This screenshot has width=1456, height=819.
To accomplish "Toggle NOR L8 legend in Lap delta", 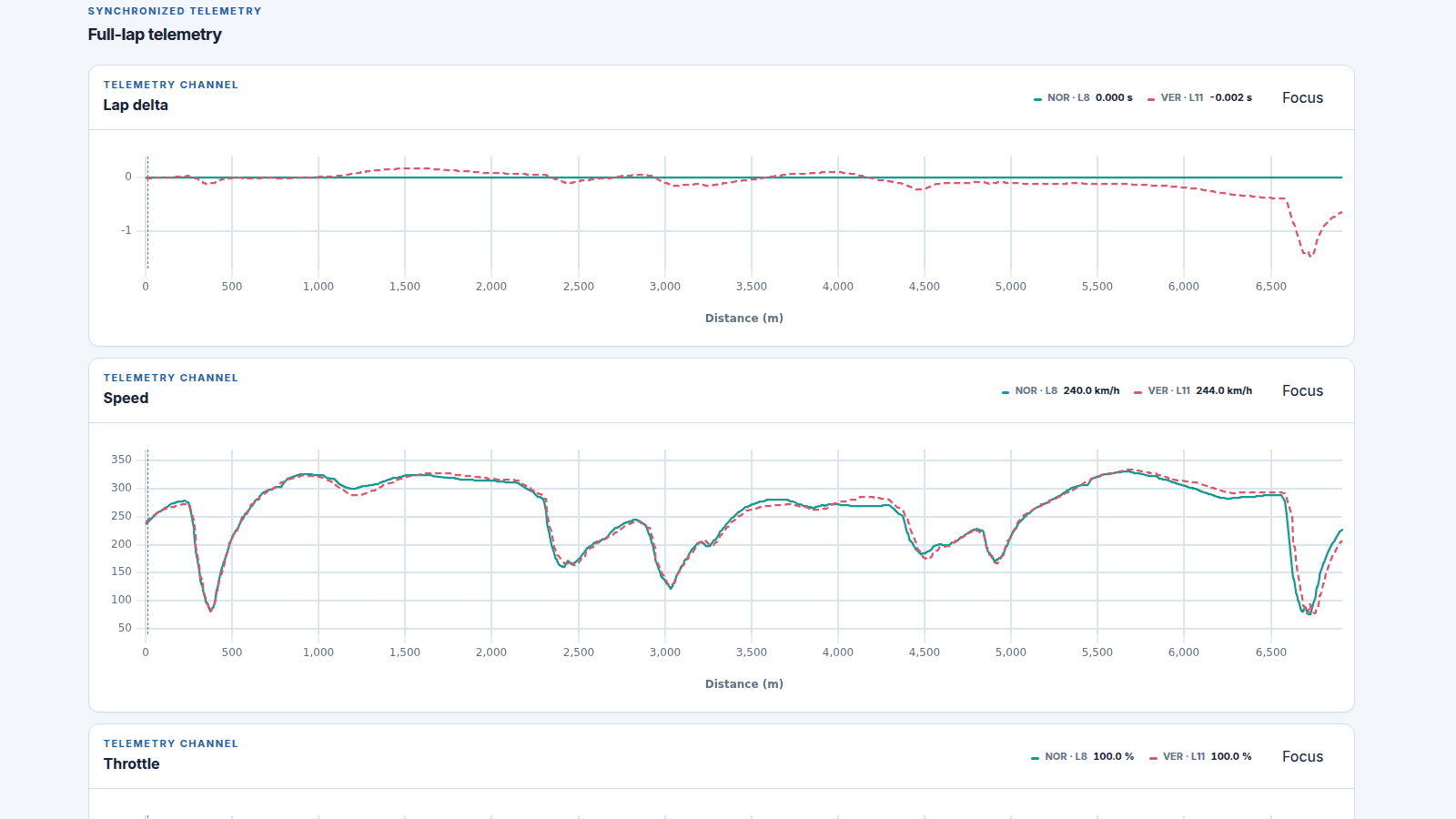I will pos(1083,97).
